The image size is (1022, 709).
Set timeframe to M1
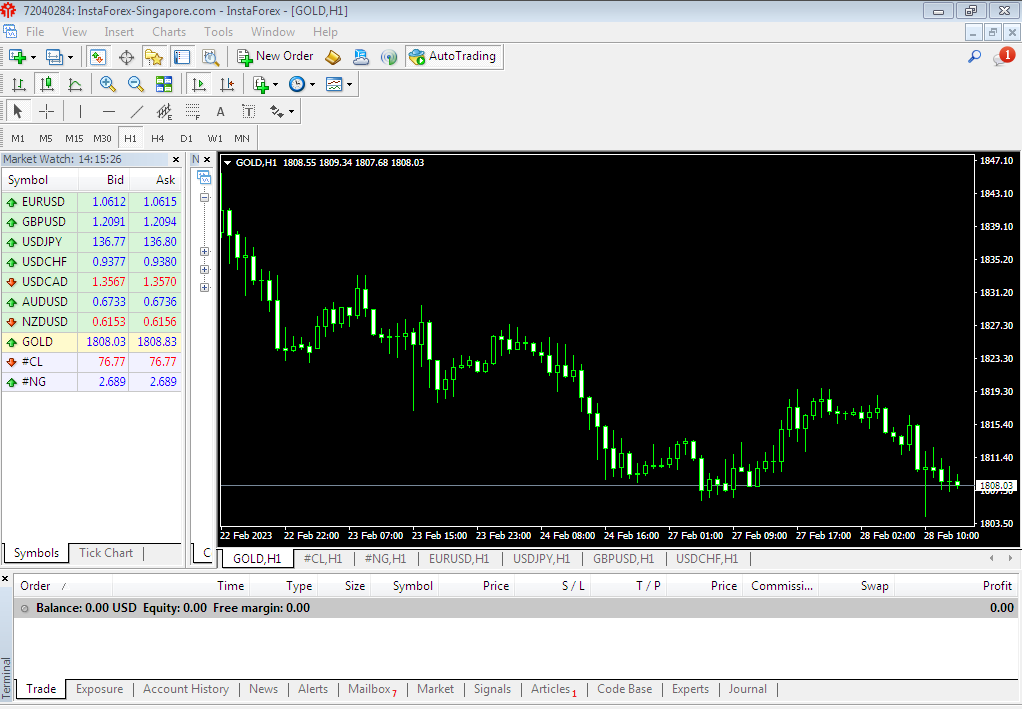(x=18, y=138)
